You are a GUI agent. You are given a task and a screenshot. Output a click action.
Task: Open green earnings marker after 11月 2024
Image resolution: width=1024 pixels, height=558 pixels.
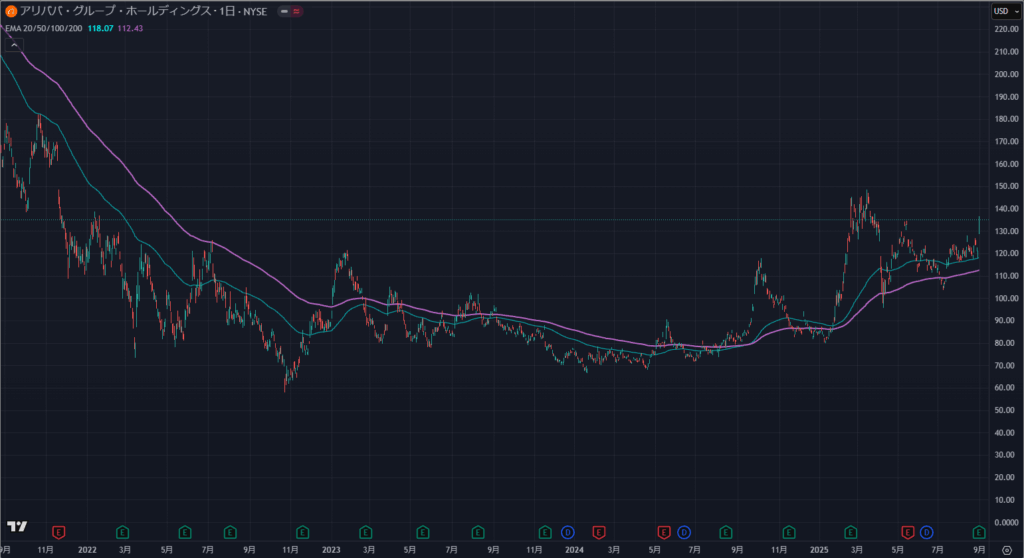789,533
